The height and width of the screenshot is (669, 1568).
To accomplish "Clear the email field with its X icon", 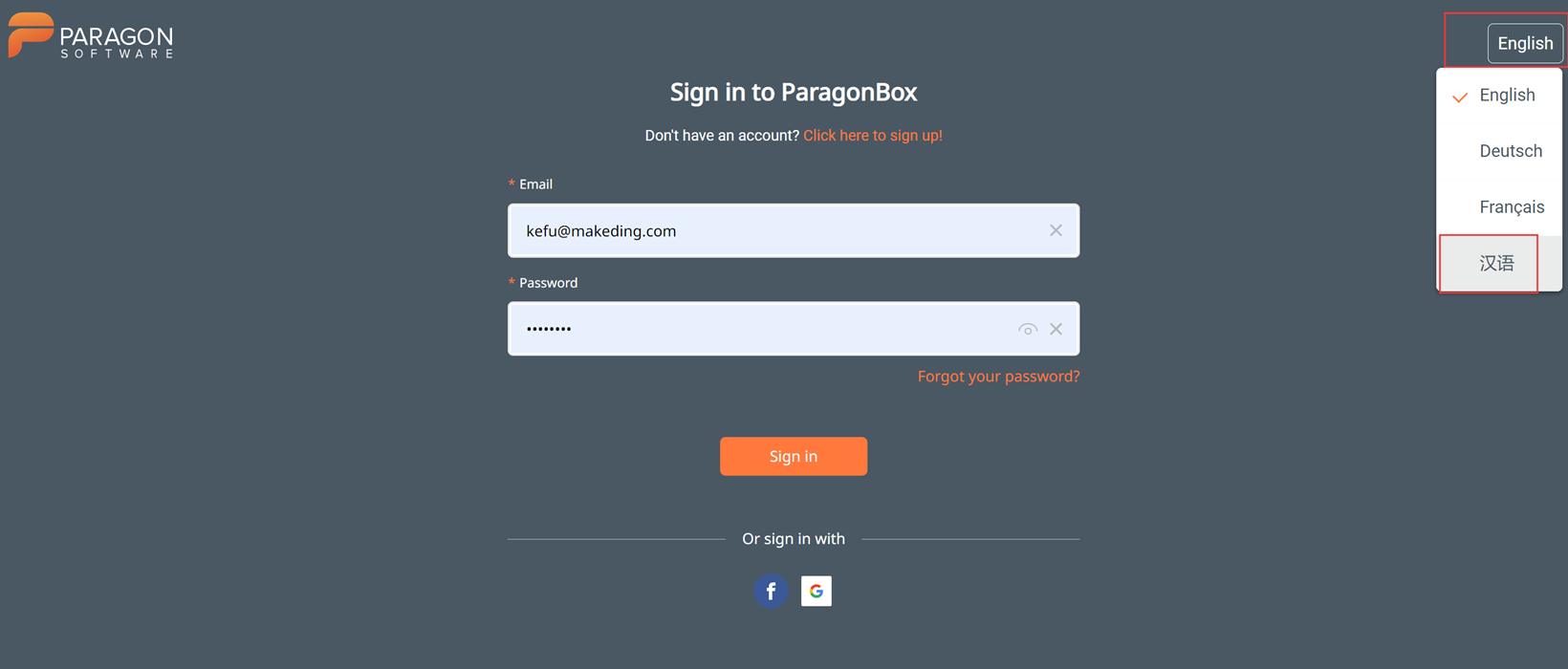I will (x=1056, y=230).
